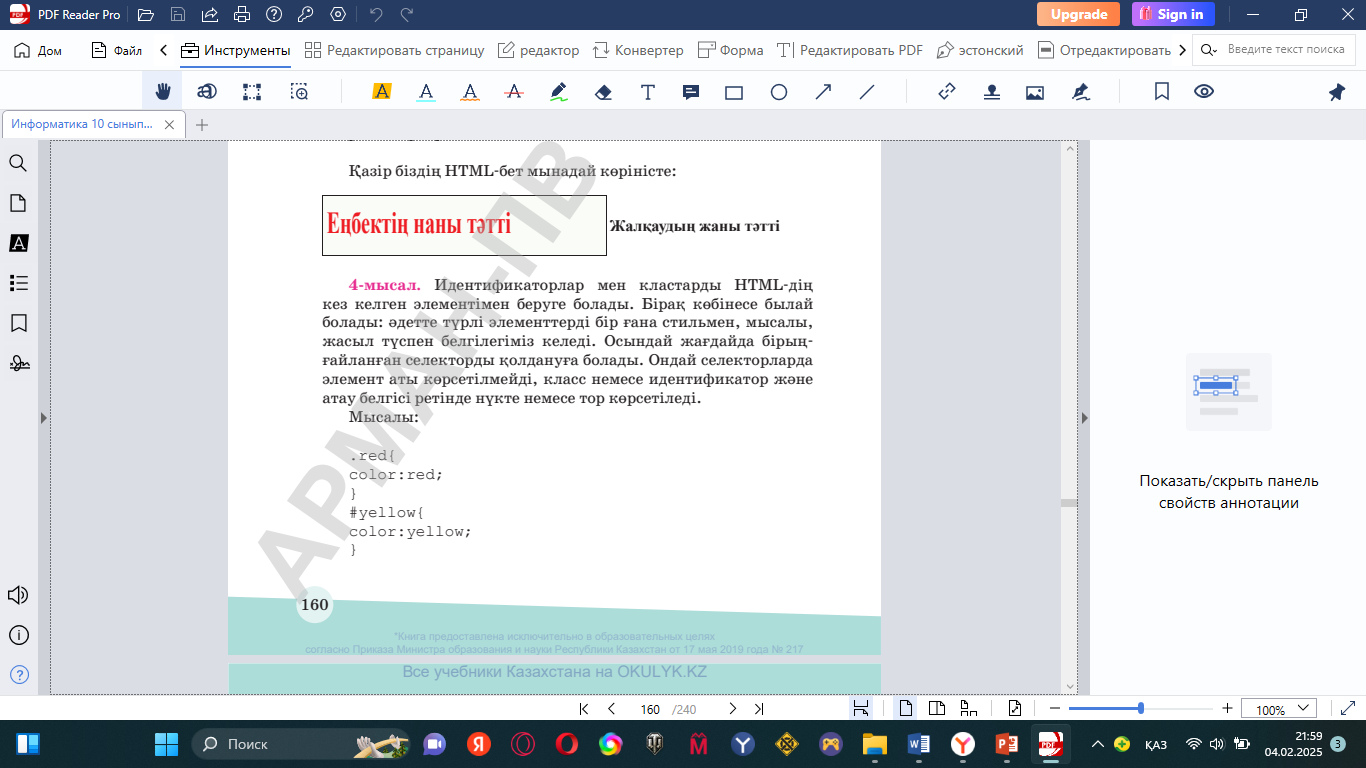Image resolution: width=1366 pixels, height=768 pixels.
Task: Select the Arrow drawing tool
Action: (x=823, y=92)
